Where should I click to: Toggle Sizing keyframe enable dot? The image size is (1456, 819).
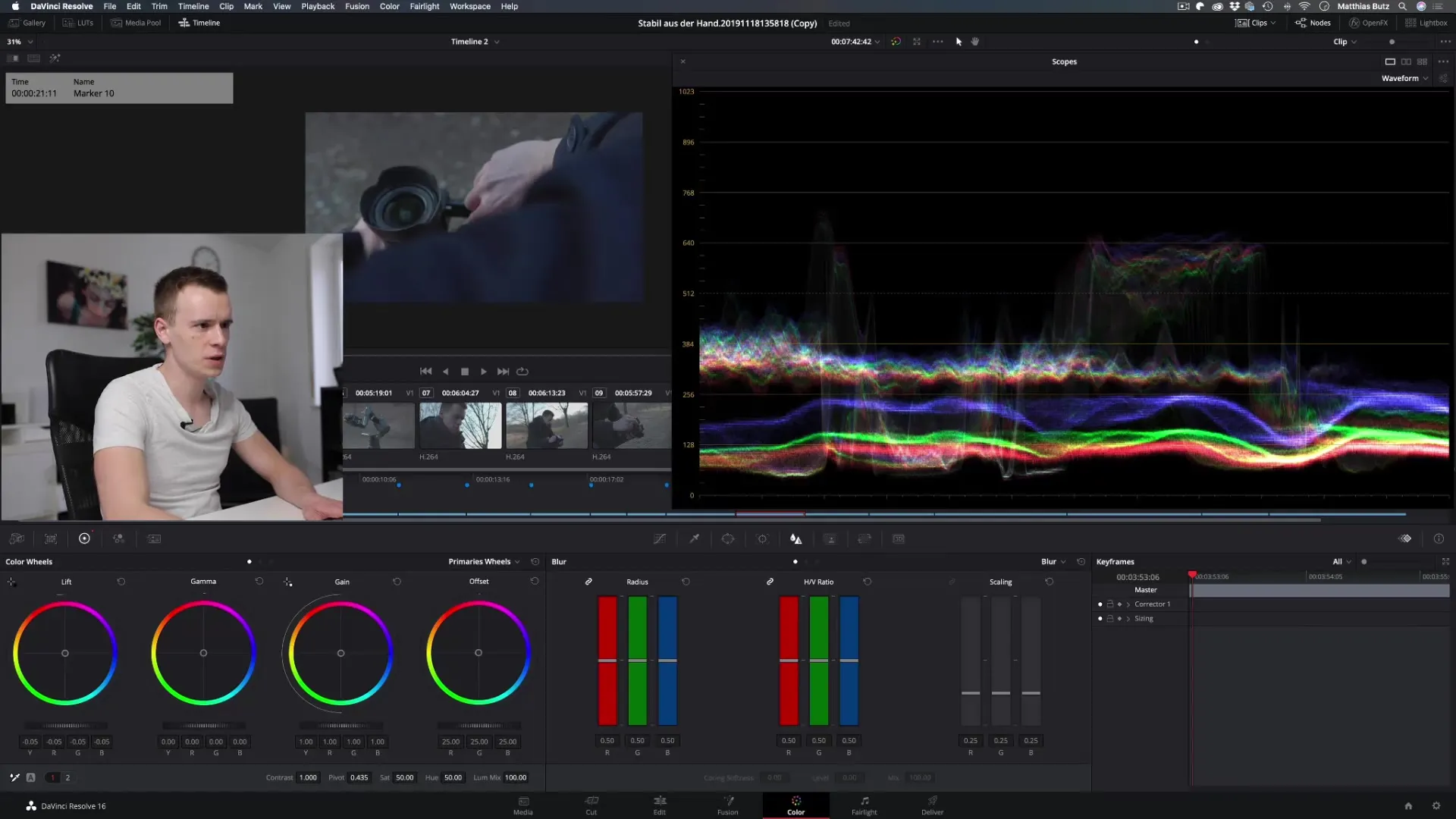tap(1100, 619)
